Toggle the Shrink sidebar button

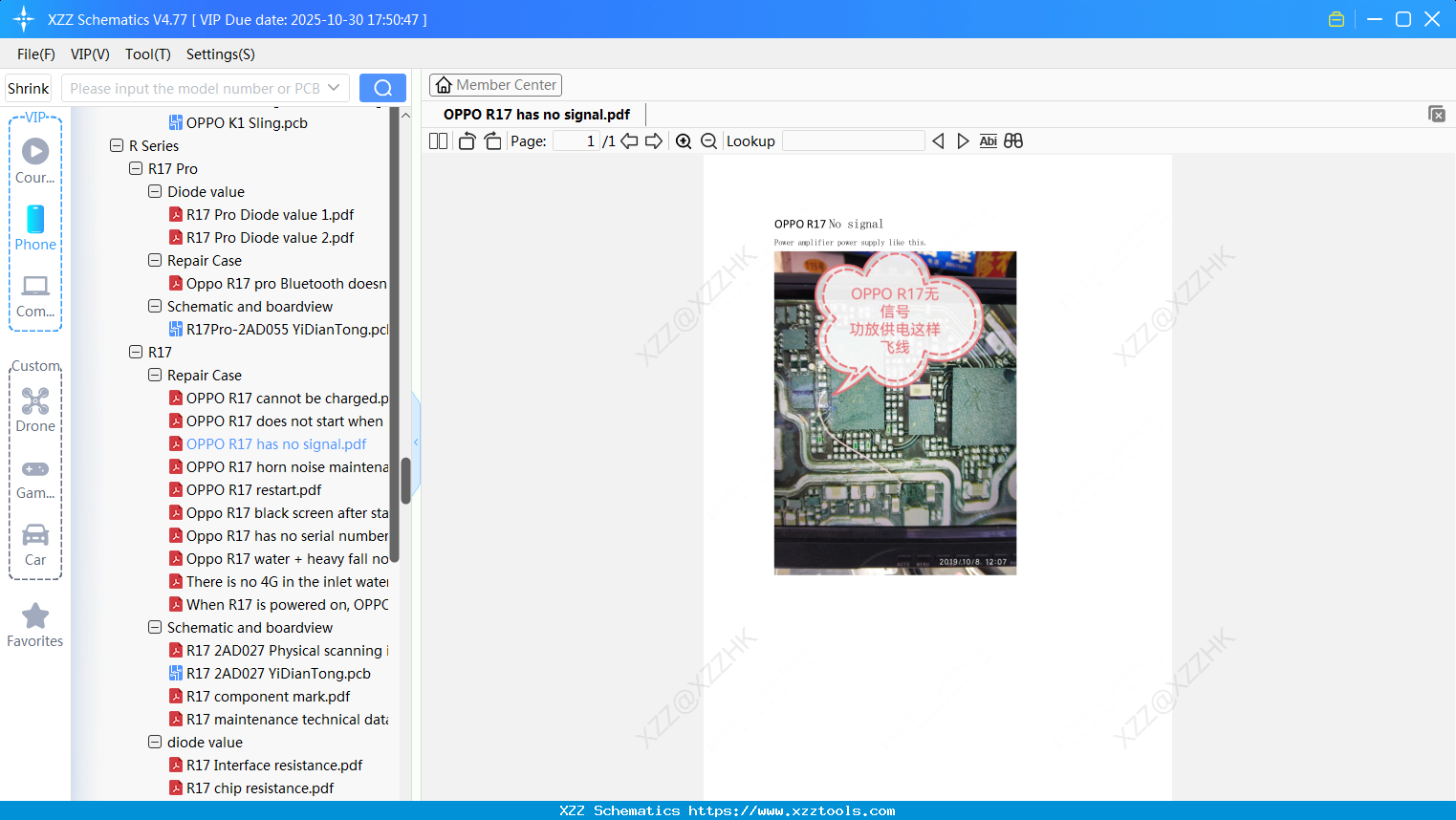pos(28,87)
